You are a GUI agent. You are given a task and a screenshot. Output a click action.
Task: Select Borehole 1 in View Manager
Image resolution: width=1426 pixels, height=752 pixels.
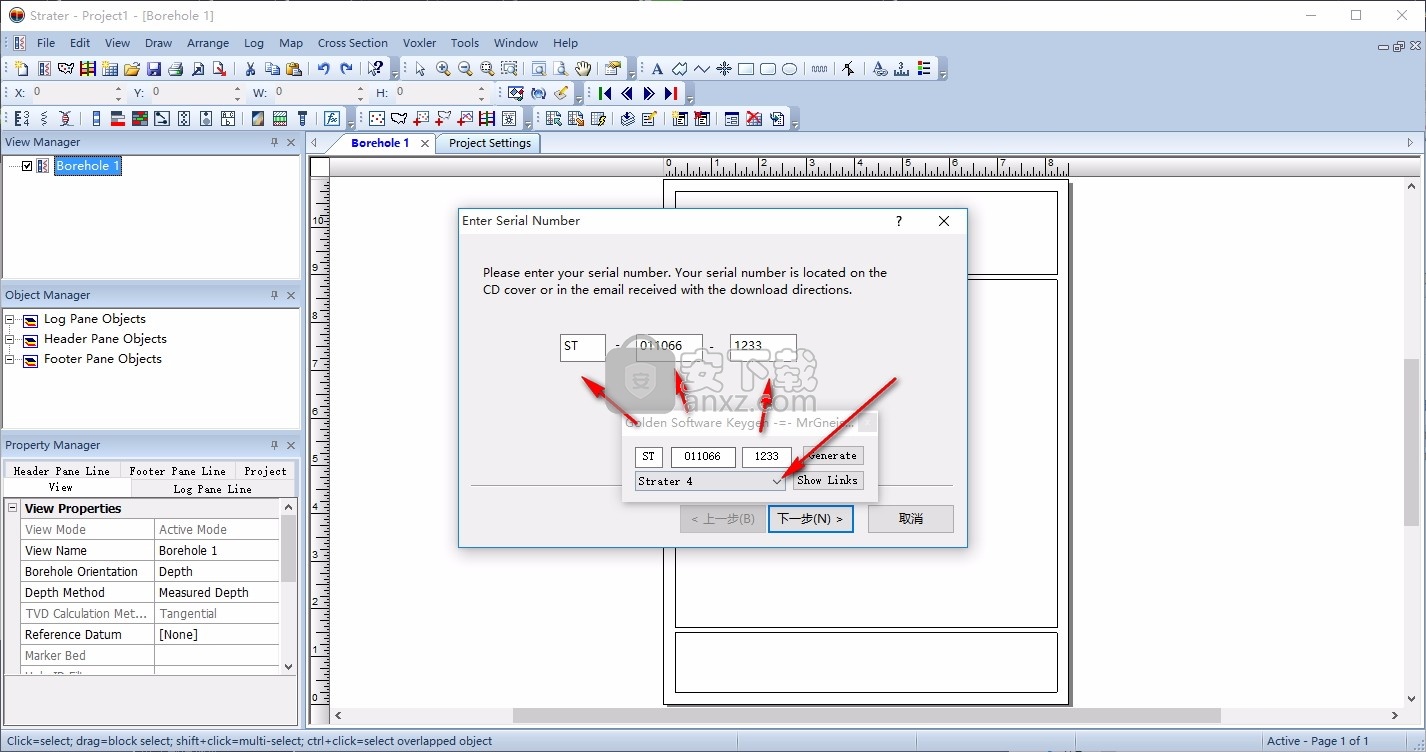pos(88,166)
